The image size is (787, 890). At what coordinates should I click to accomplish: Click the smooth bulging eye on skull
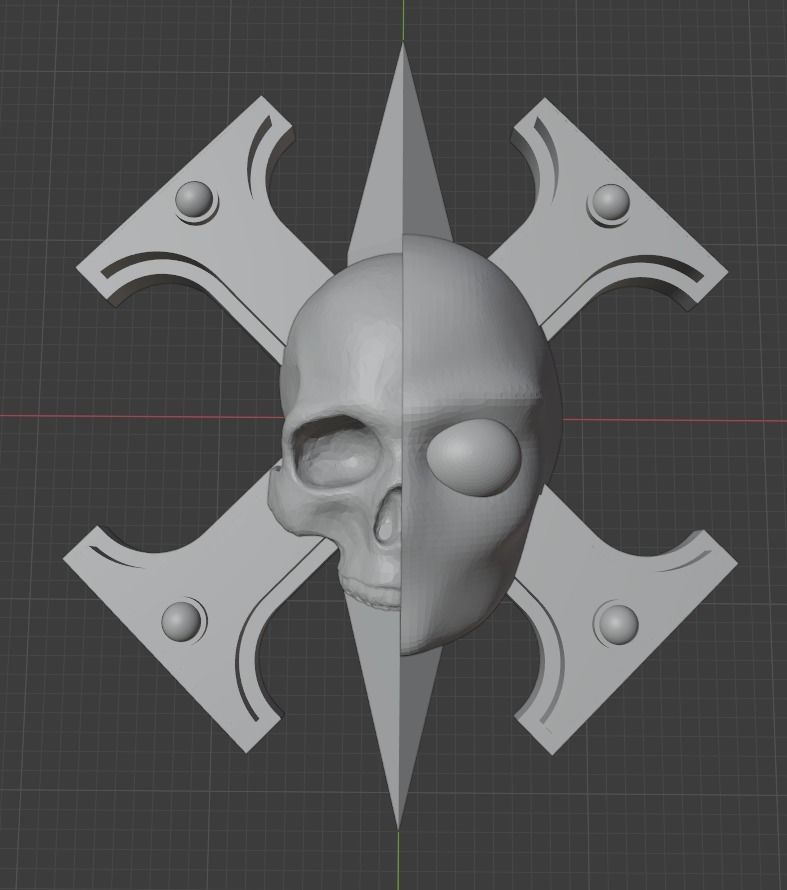click(474, 457)
